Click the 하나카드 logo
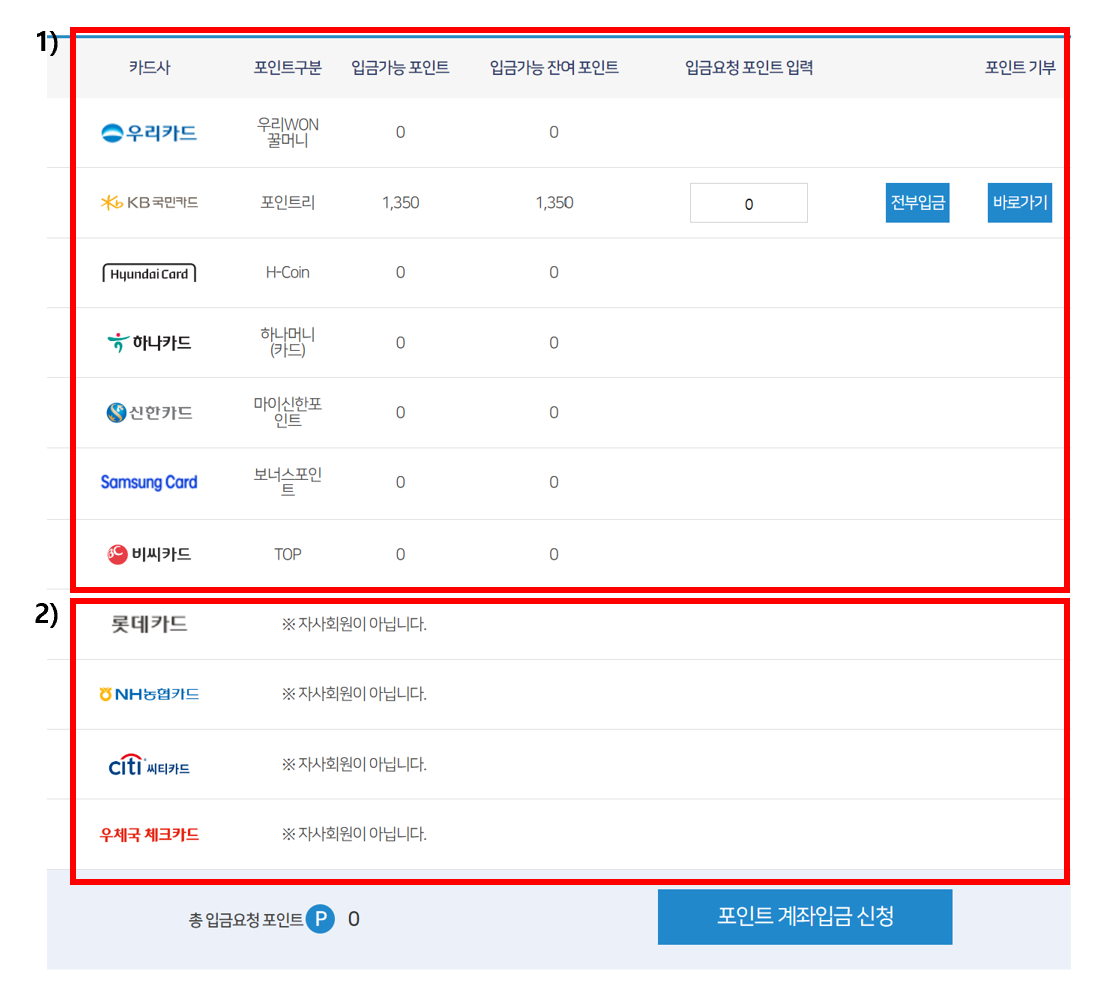The height and width of the screenshot is (996, 1096). [149, 342]
